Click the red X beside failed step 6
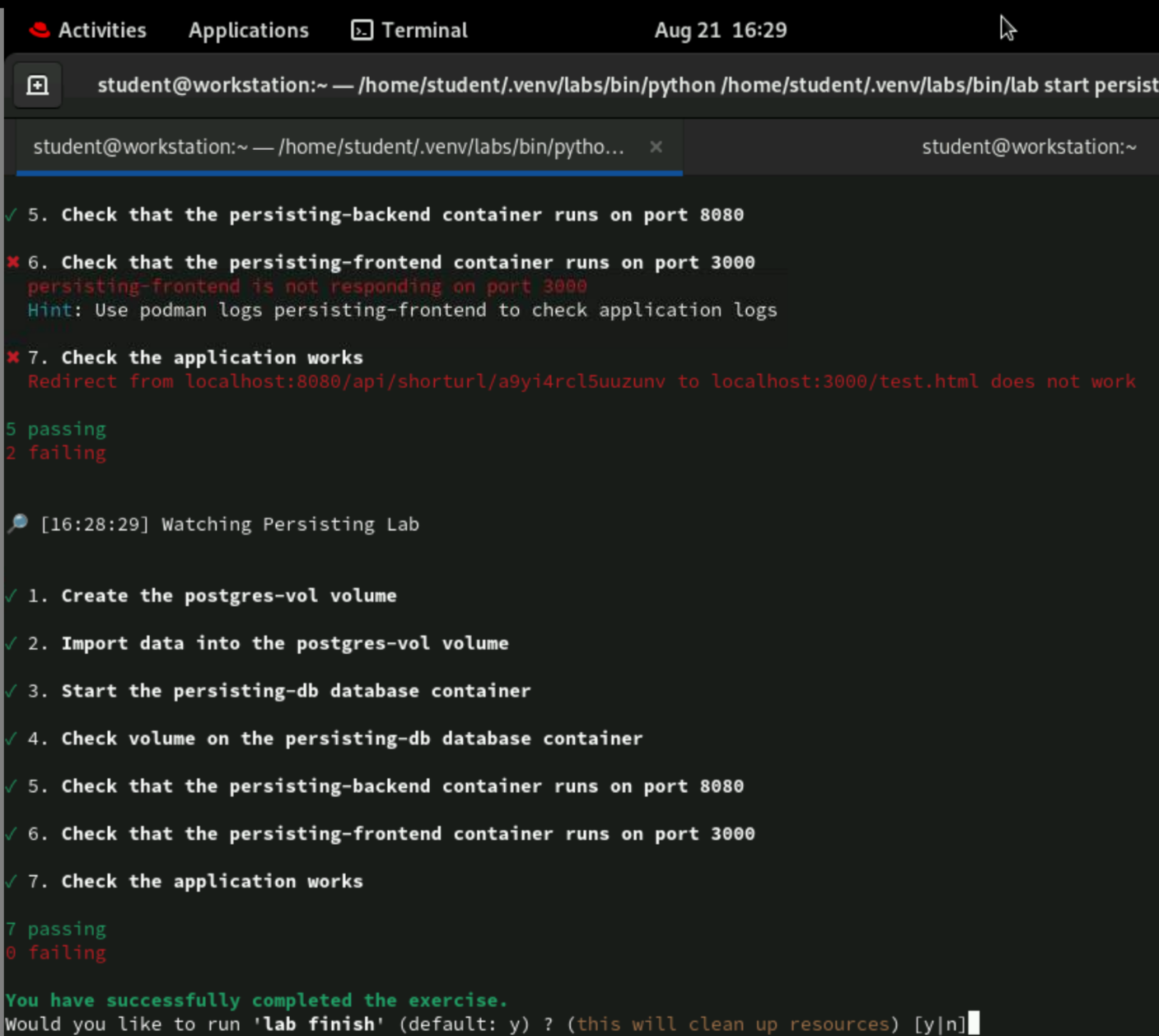This screenshot has height=1036, width=1159. 11,261
